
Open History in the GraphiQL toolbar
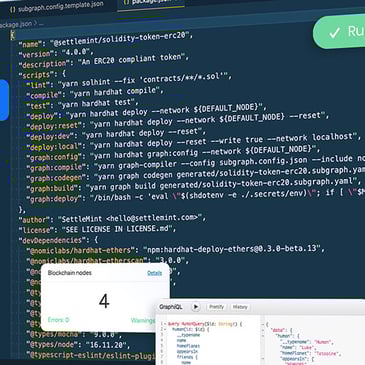(240, 307)
